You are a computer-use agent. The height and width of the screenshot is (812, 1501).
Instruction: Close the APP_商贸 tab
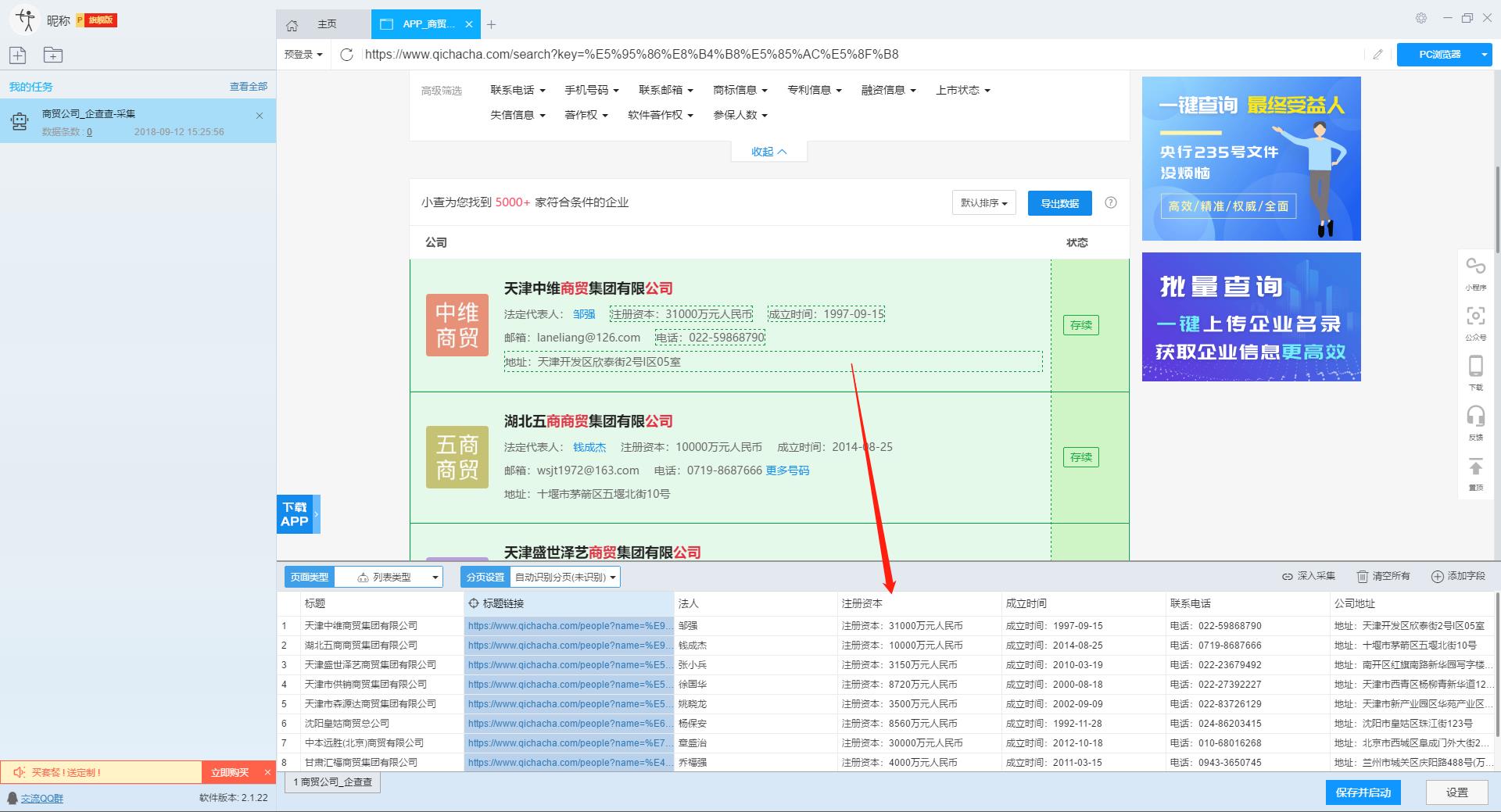pyautogui.click(x=469, y=24)
